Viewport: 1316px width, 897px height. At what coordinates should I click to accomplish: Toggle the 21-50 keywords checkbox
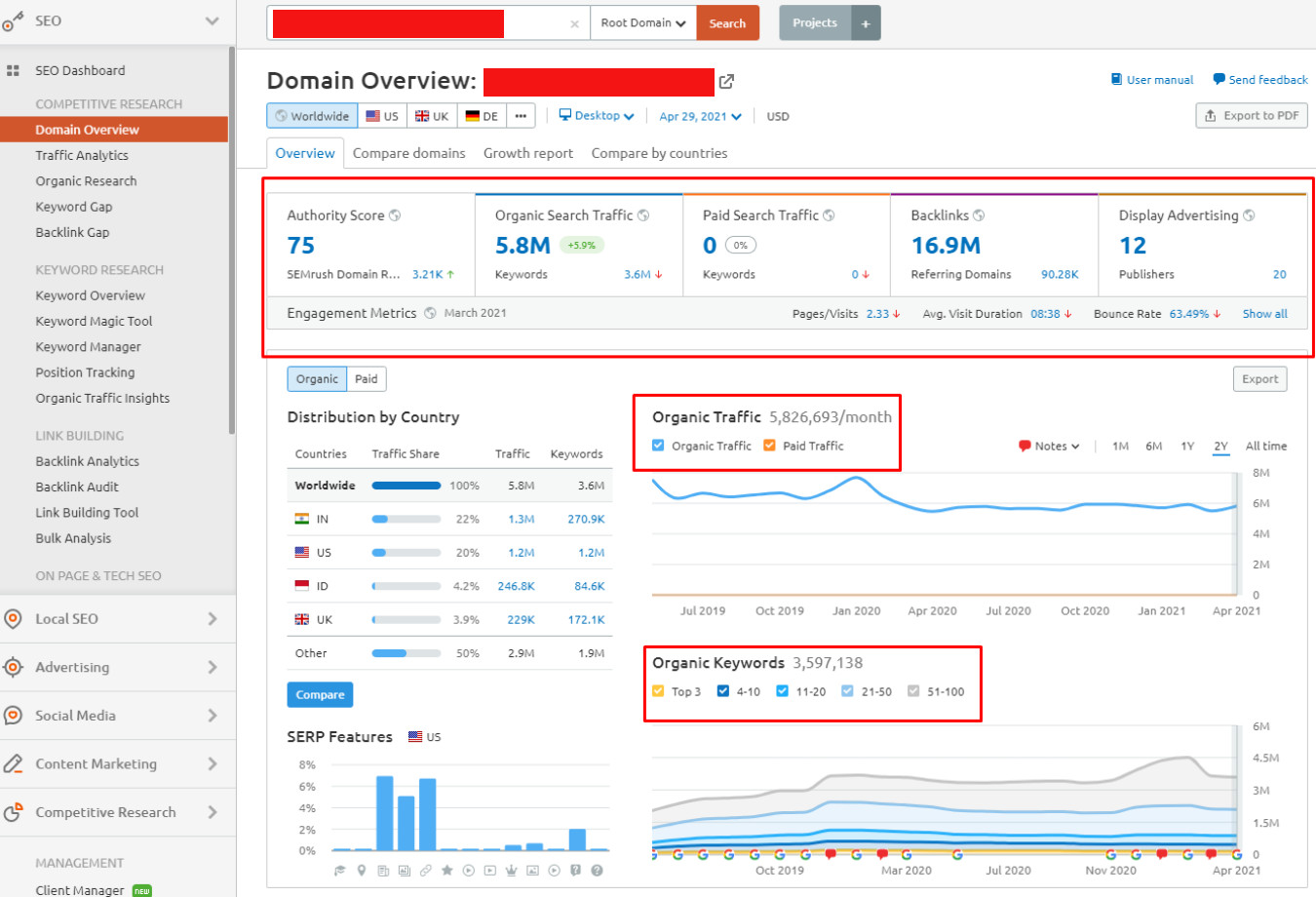tap(847, 691)
